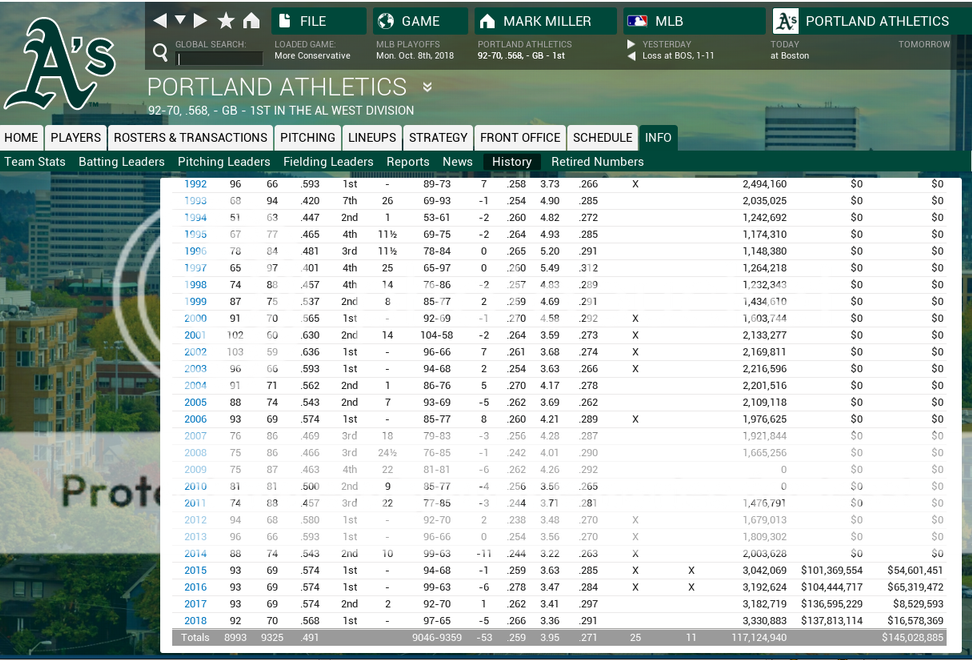Open the down arrow navigation history
Image resolution: width=972 pixels, height=660 pixels.
pyautogui.click(x=180, y=20)
